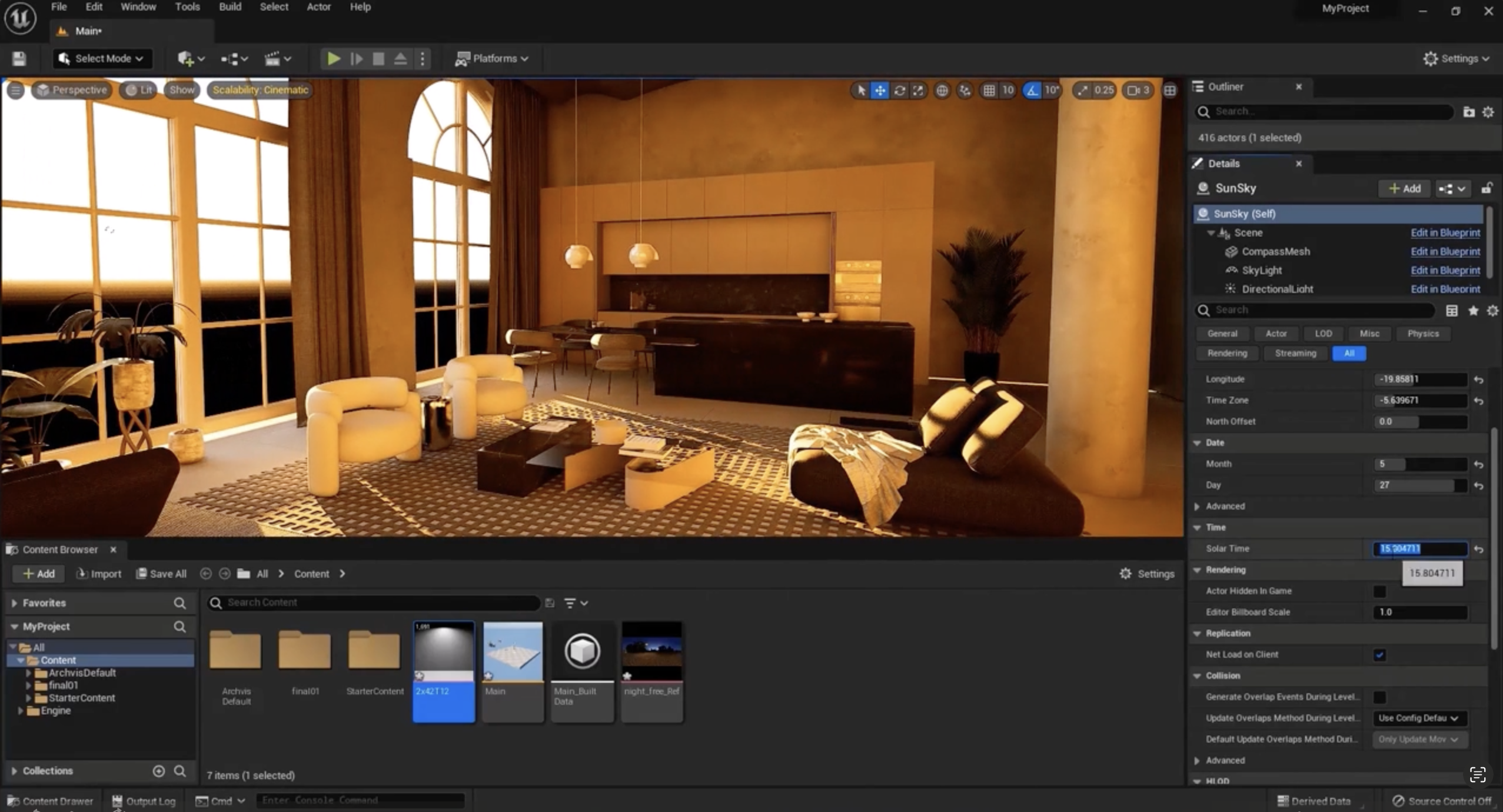The width and height of the screenshot is (1503, 812).
Task: Switch to Rendering filter tab in Details
Action: coord(1227,353)
